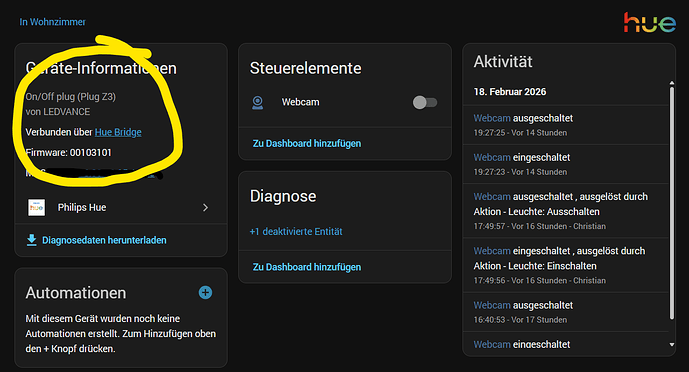Click the Aktivität heading

pyautogui.click(x=503, y=61)
